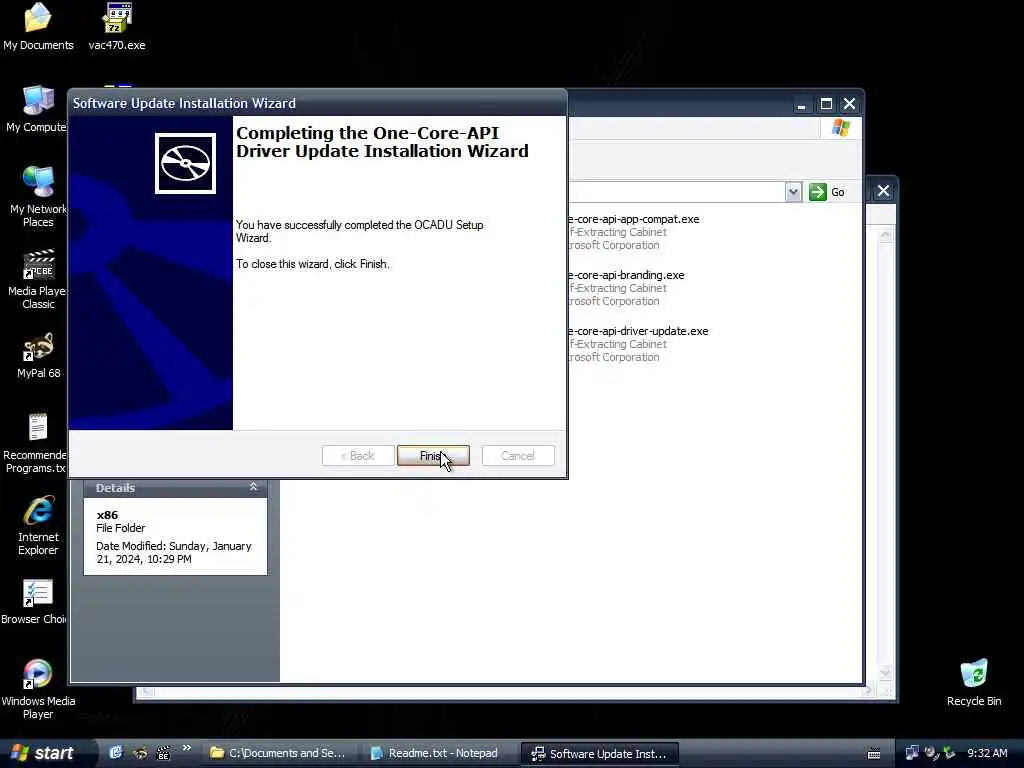Collapse the Details panel in Explorer sidebar
Image resolution: width=1024 pixels, height=768 pixels.
coord(253,487)
